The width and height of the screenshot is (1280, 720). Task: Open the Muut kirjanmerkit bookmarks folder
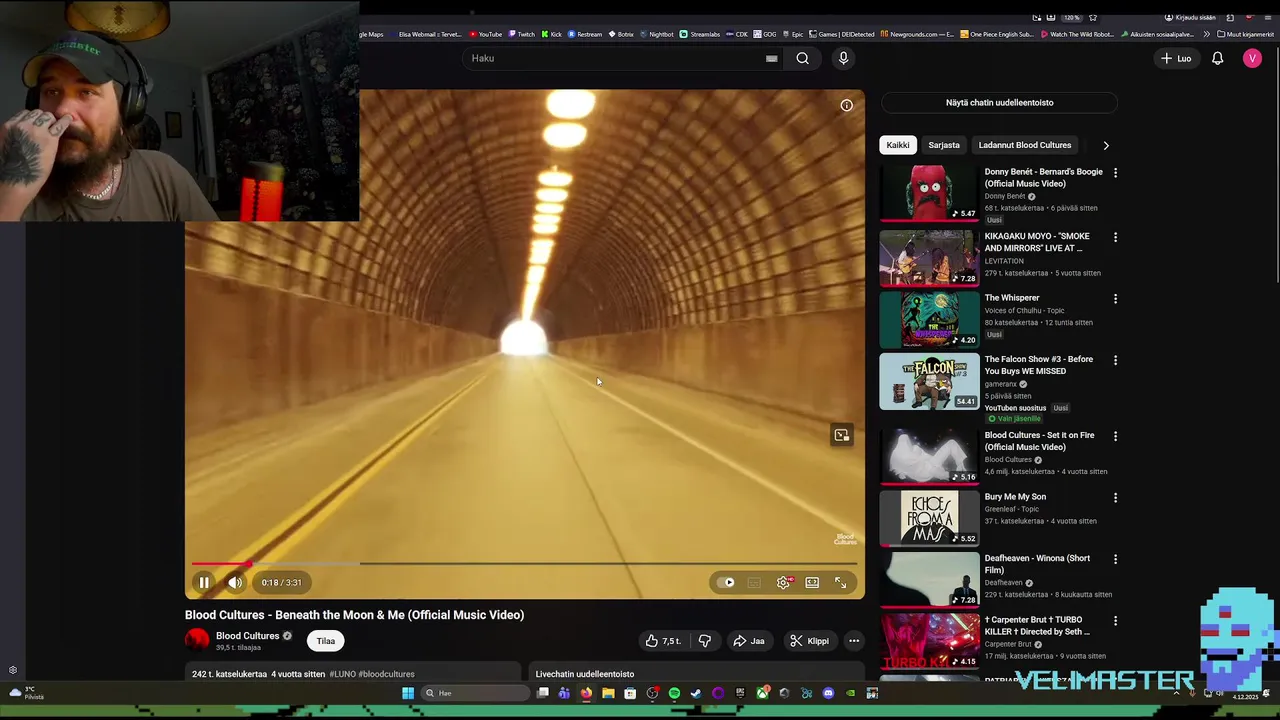pos(1245,34)
